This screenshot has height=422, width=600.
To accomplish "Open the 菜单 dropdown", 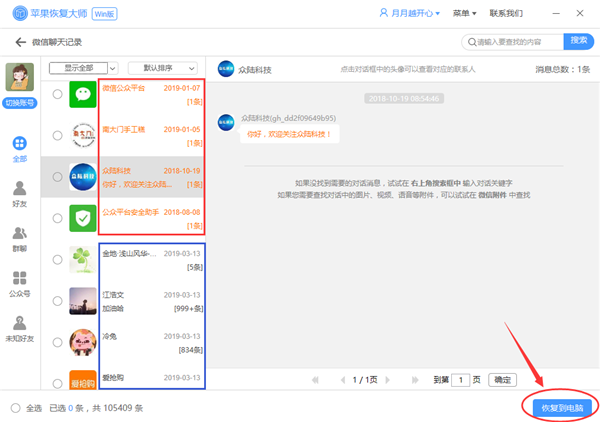I will pyautogui.click(x=465, y=13).
